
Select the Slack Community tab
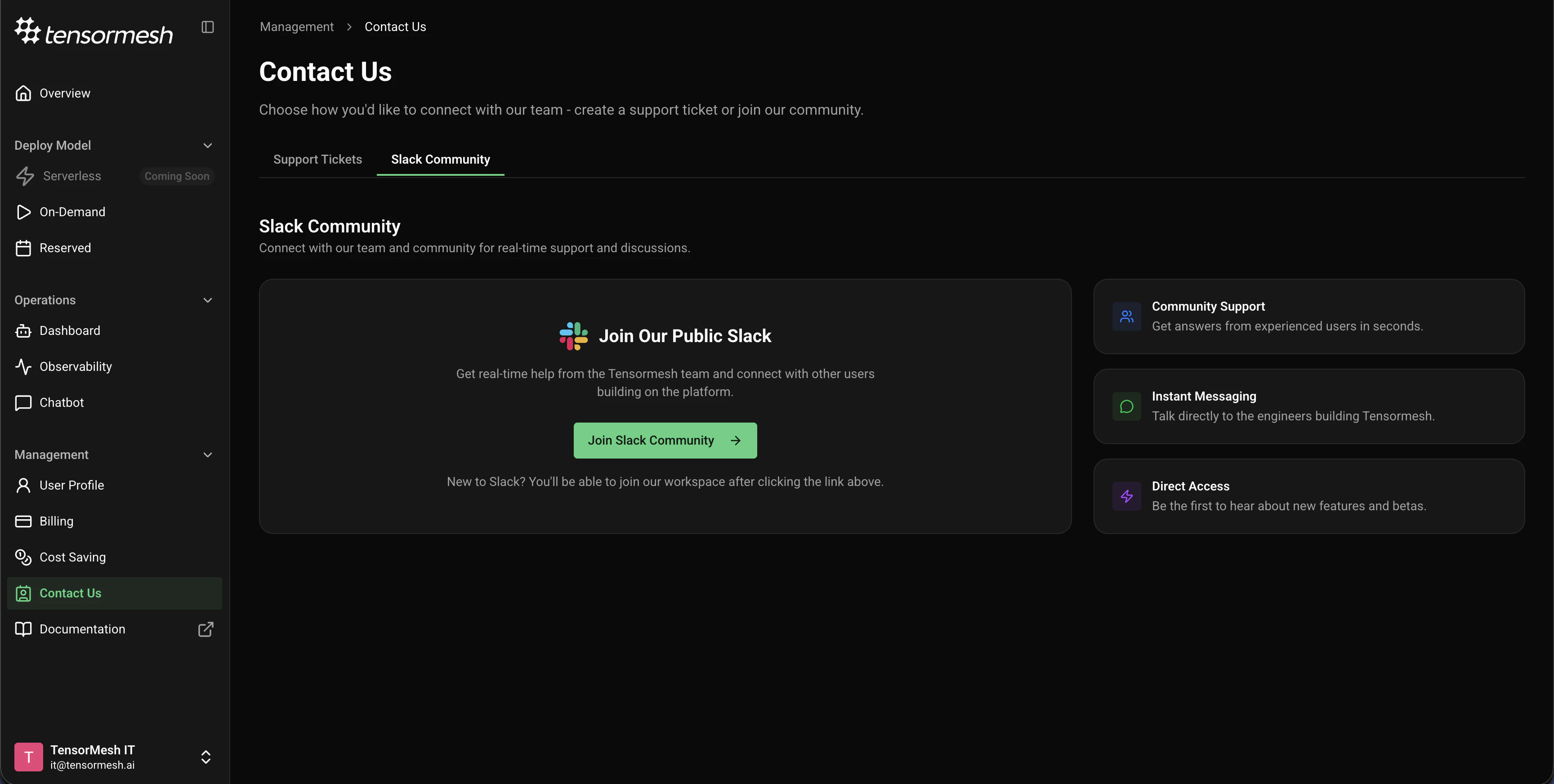(x=440, y=160)
